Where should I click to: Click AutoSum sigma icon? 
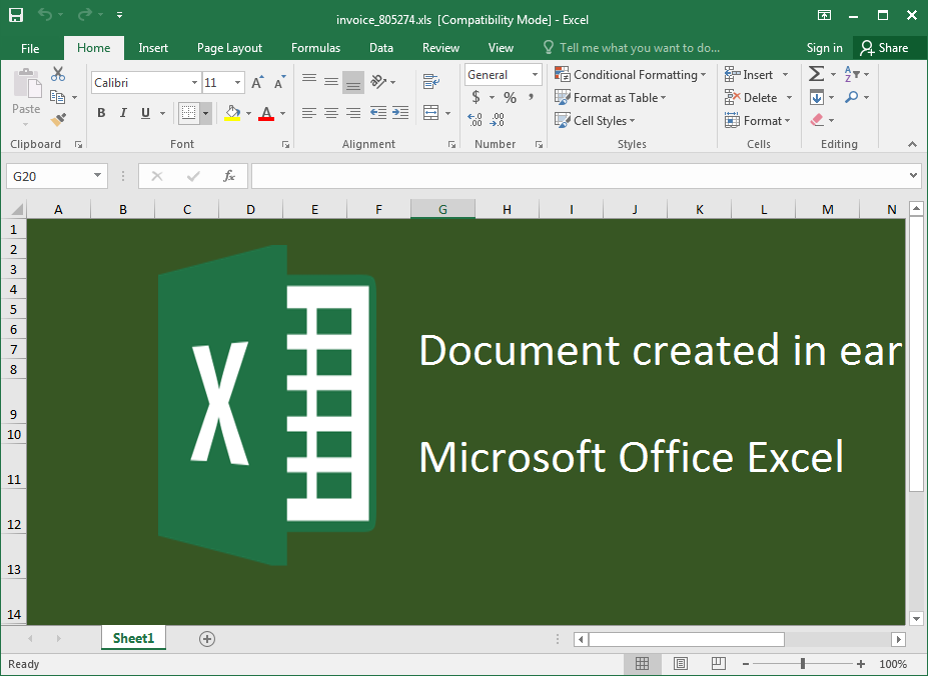(x=816, y=74)
